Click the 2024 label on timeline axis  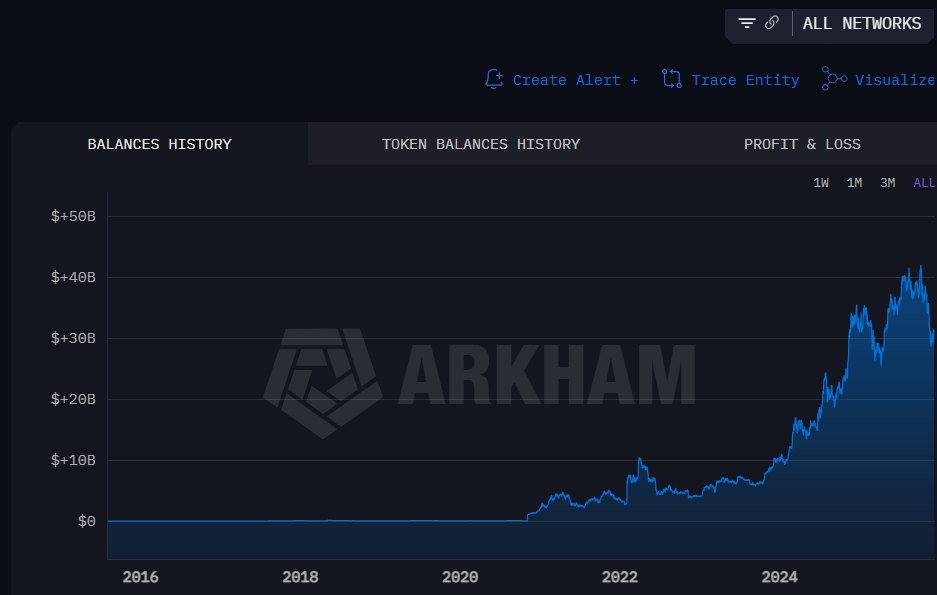pos(779,577)
